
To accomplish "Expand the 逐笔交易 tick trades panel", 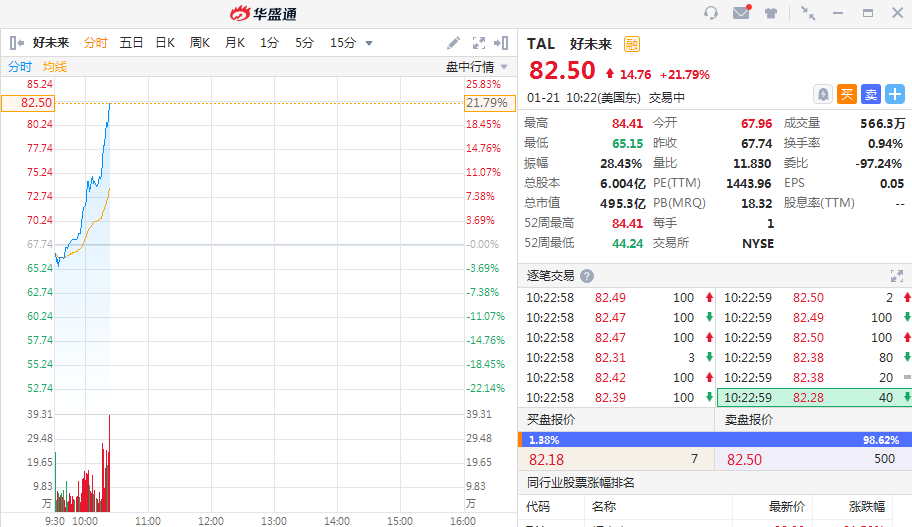I will (x=897, y=276).
